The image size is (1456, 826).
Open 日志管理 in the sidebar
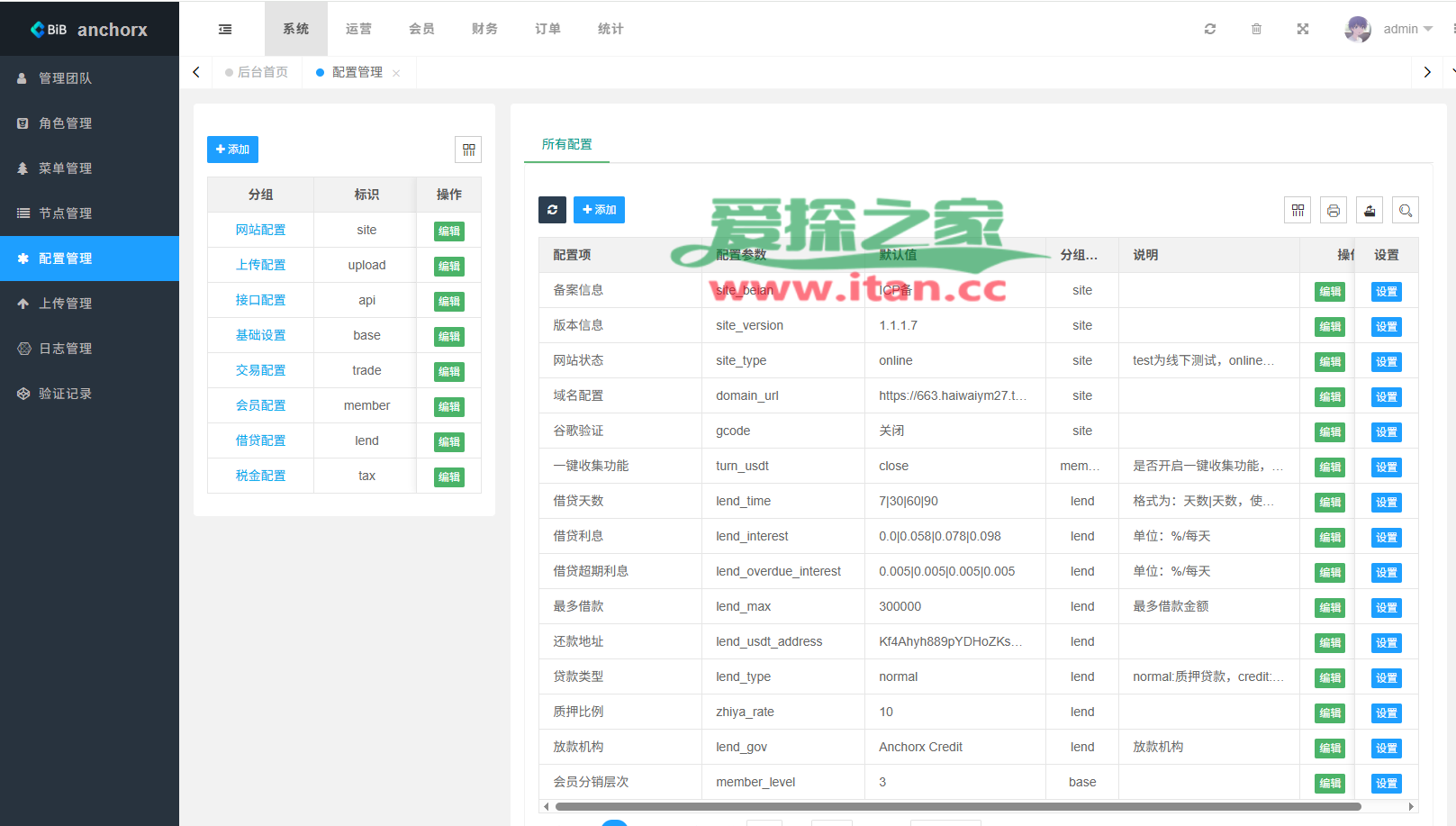pos(65,349)
